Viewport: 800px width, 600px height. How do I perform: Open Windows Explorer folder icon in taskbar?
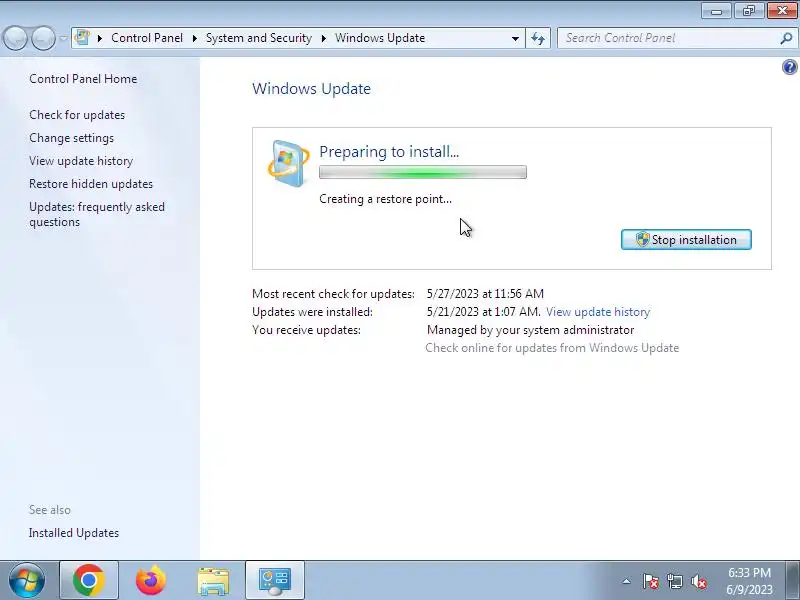click(213, 581)
